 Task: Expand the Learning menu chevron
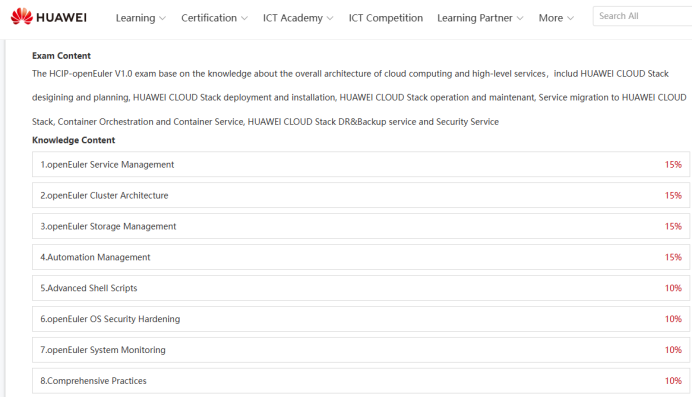click(x=162, y=19)
